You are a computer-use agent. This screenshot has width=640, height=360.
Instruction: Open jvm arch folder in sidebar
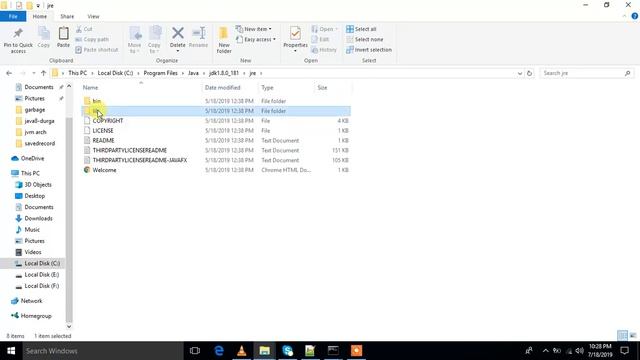coord(35,132)
